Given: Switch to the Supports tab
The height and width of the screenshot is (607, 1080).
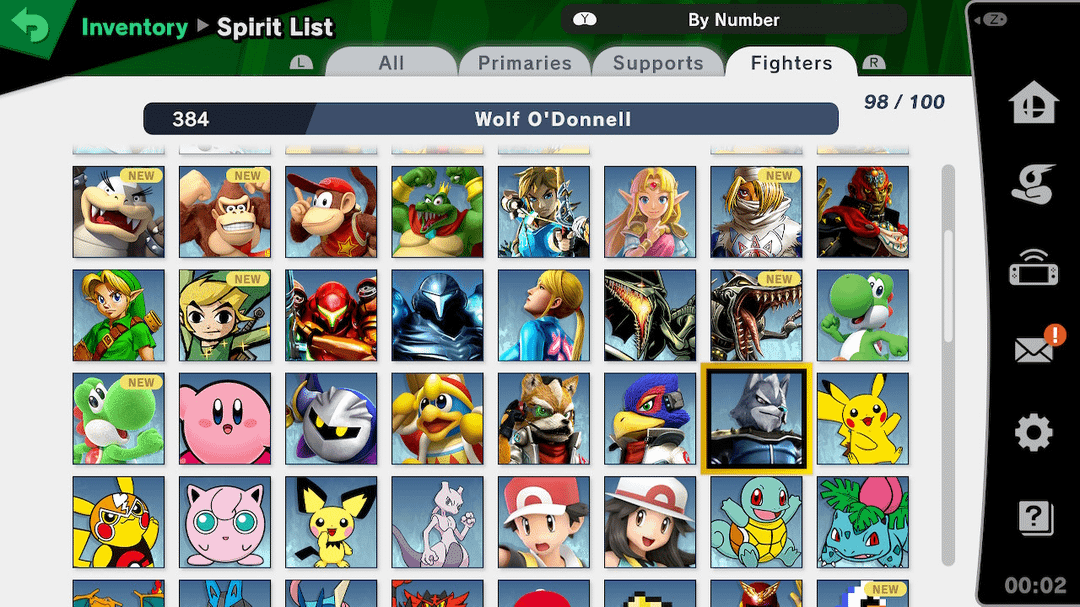Looking at the screenshot, I should pos(658,63).
